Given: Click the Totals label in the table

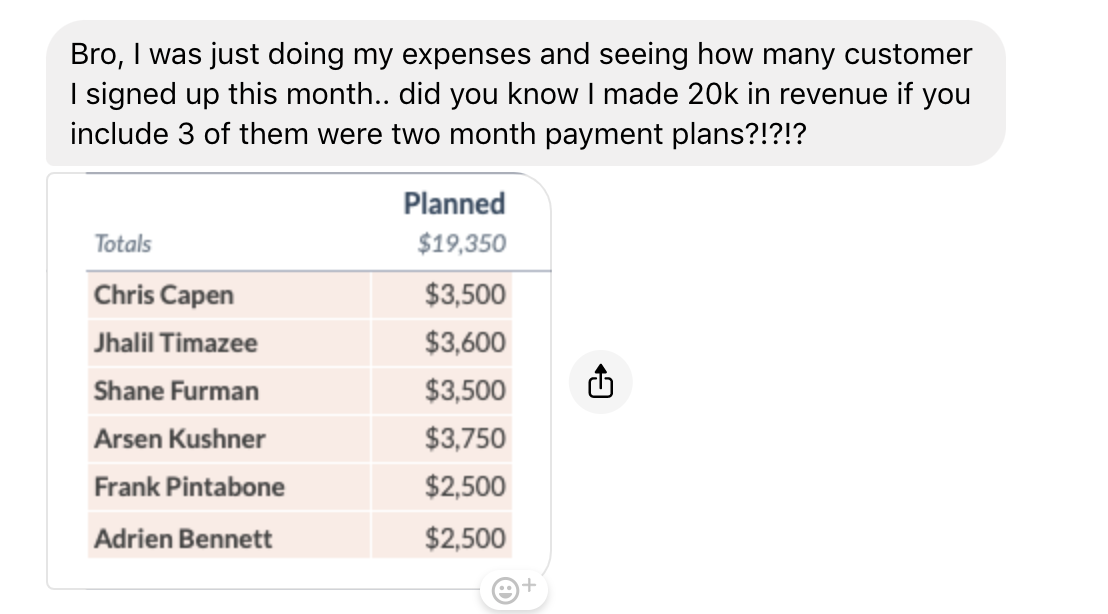Looking at the screenshot, I should 123,244.
